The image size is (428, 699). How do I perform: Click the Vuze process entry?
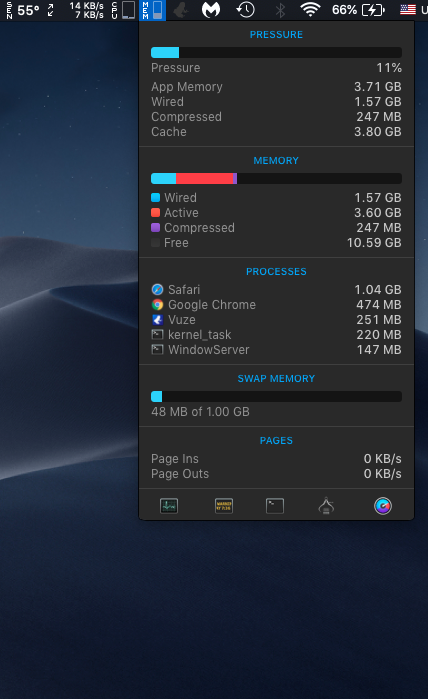click(x=276, y=320)
